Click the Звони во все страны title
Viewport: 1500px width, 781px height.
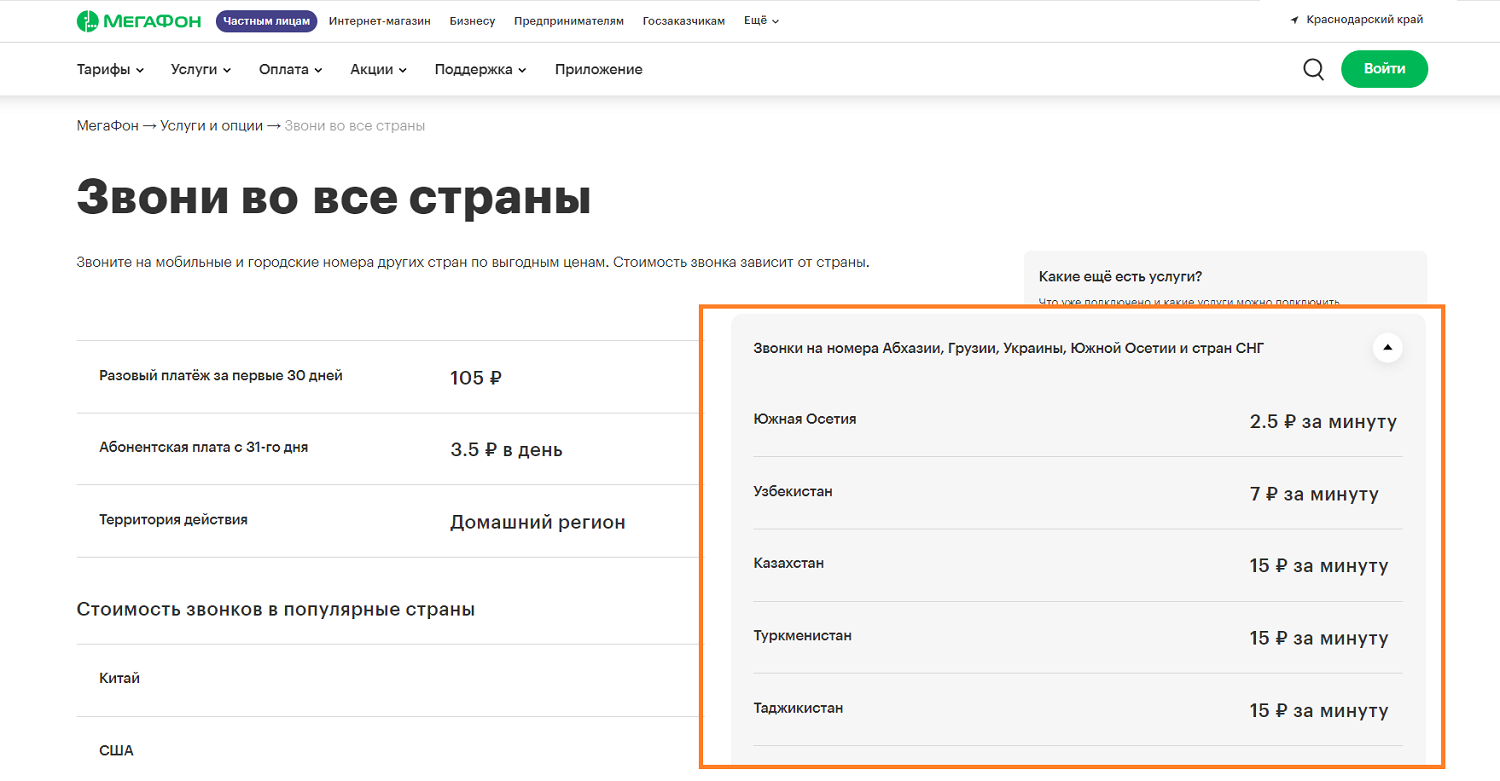(334, 197)
